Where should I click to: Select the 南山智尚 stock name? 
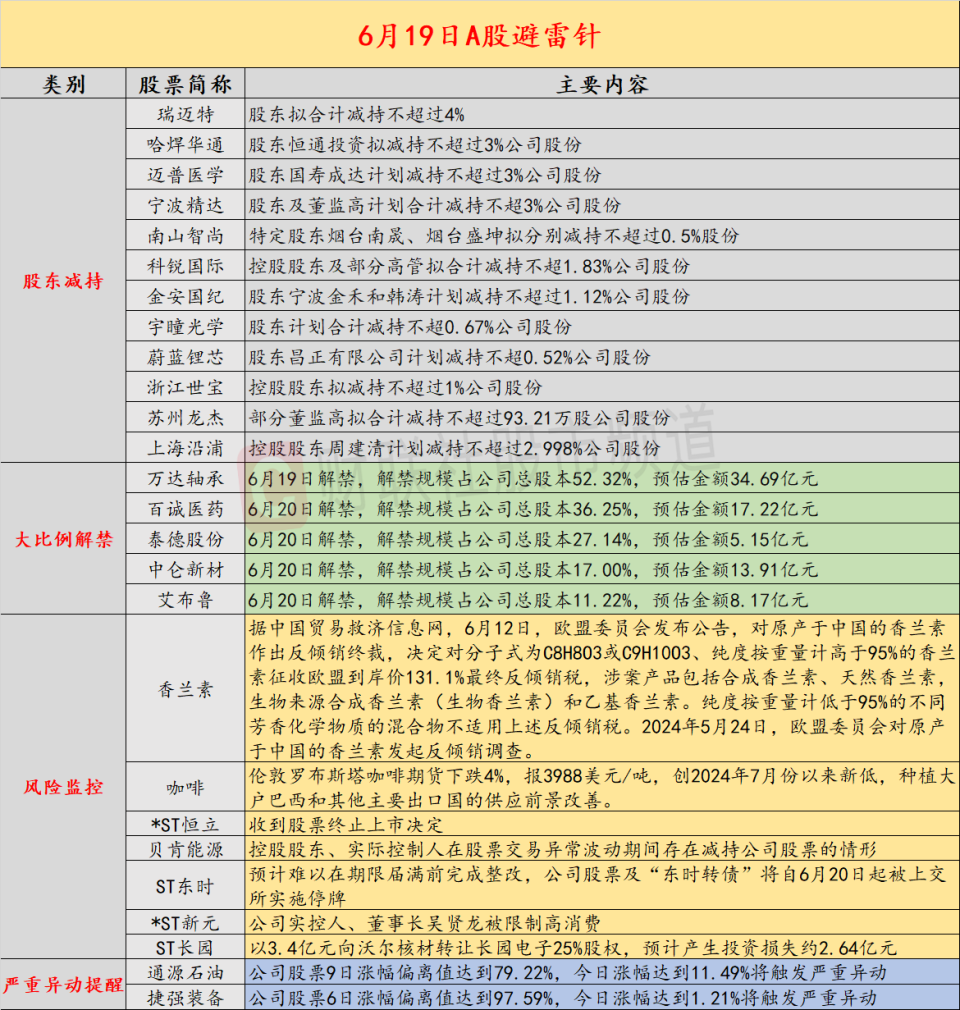pos(186,236)
